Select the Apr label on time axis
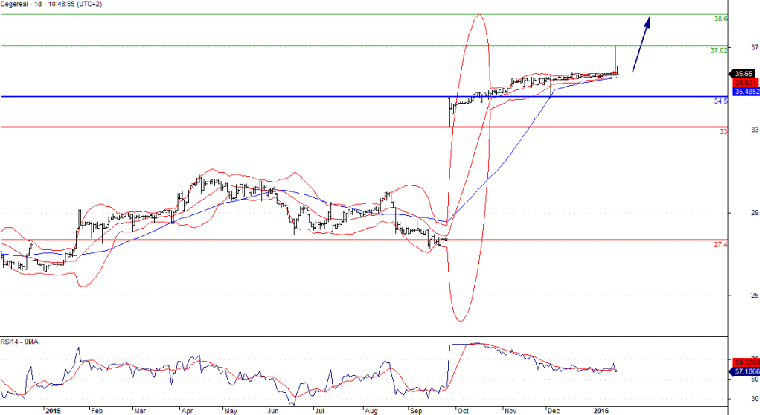Screen dimensions: 760x415 (x=186, y=410)
